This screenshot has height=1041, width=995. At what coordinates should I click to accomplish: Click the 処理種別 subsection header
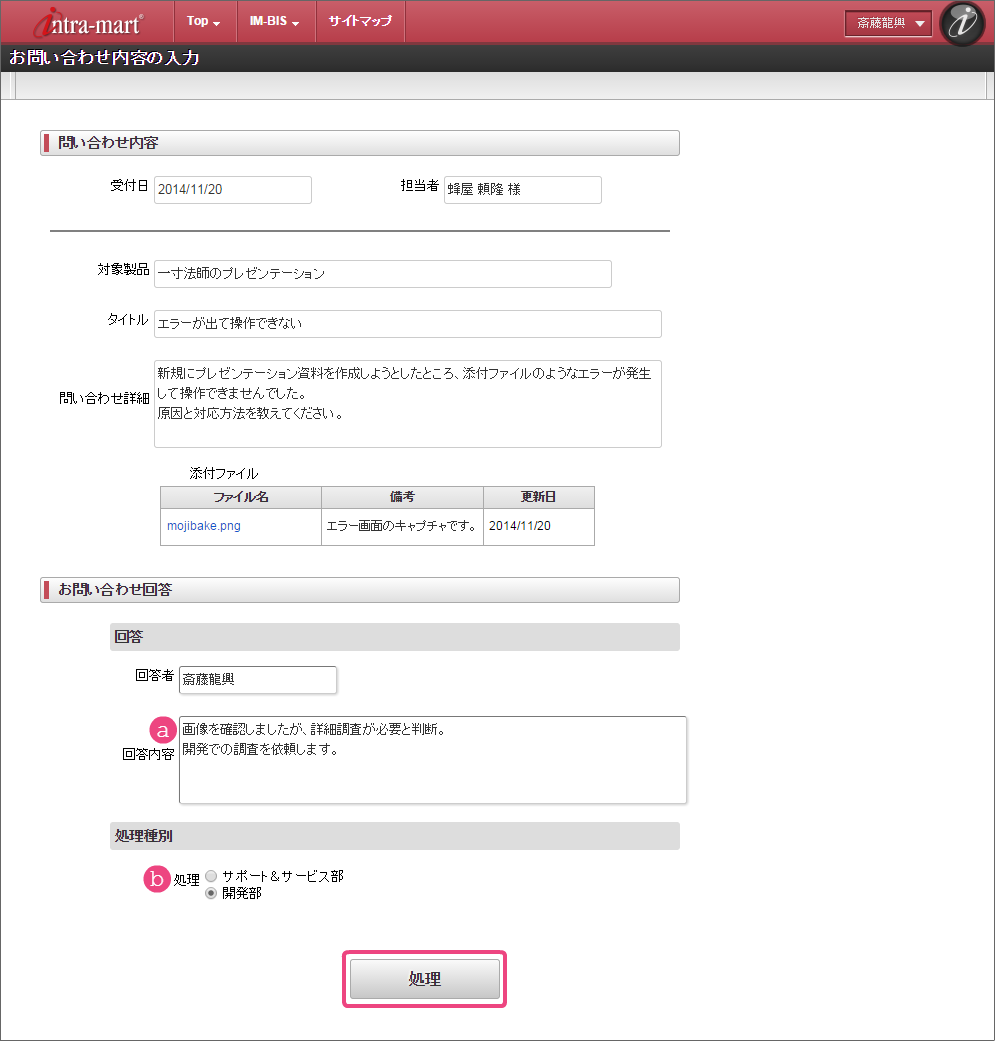pos(395,836)
